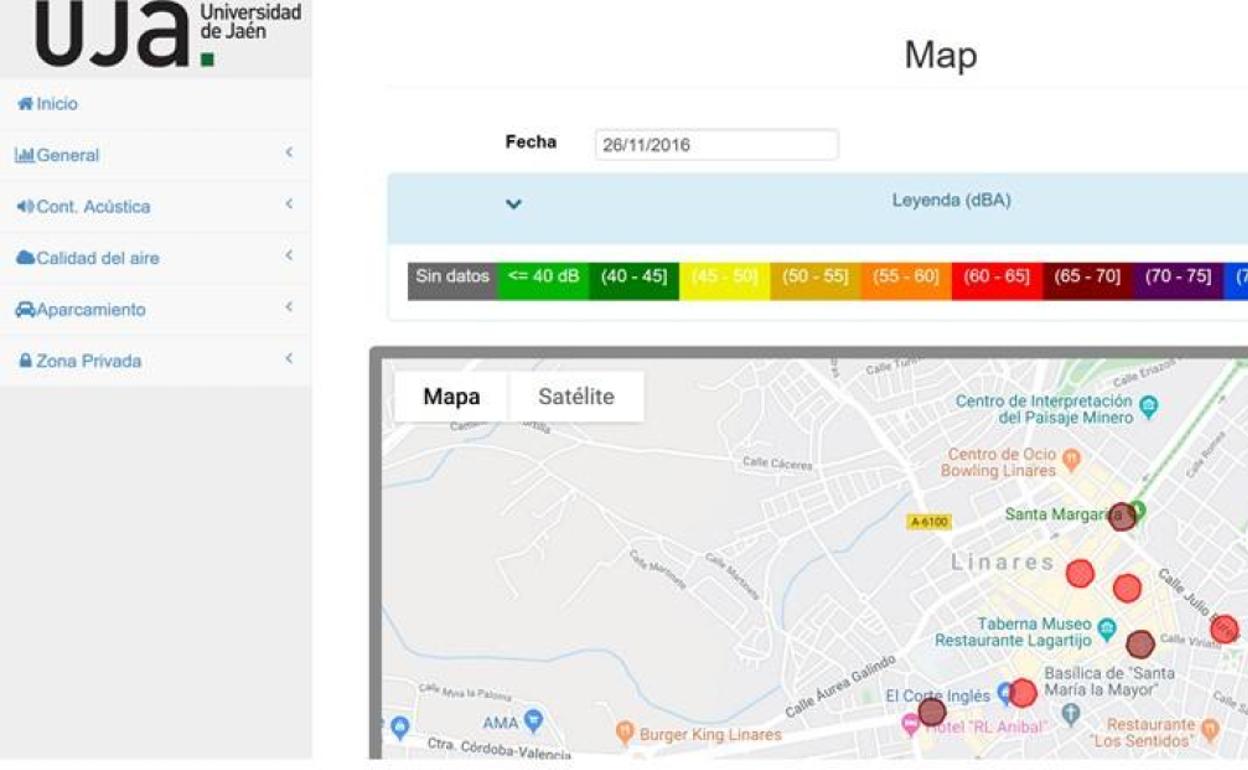The height and width of the screenshot is (770, 1248).
Task: Expand the Aparcamiento submenu arrow
Action: (288, 308)
